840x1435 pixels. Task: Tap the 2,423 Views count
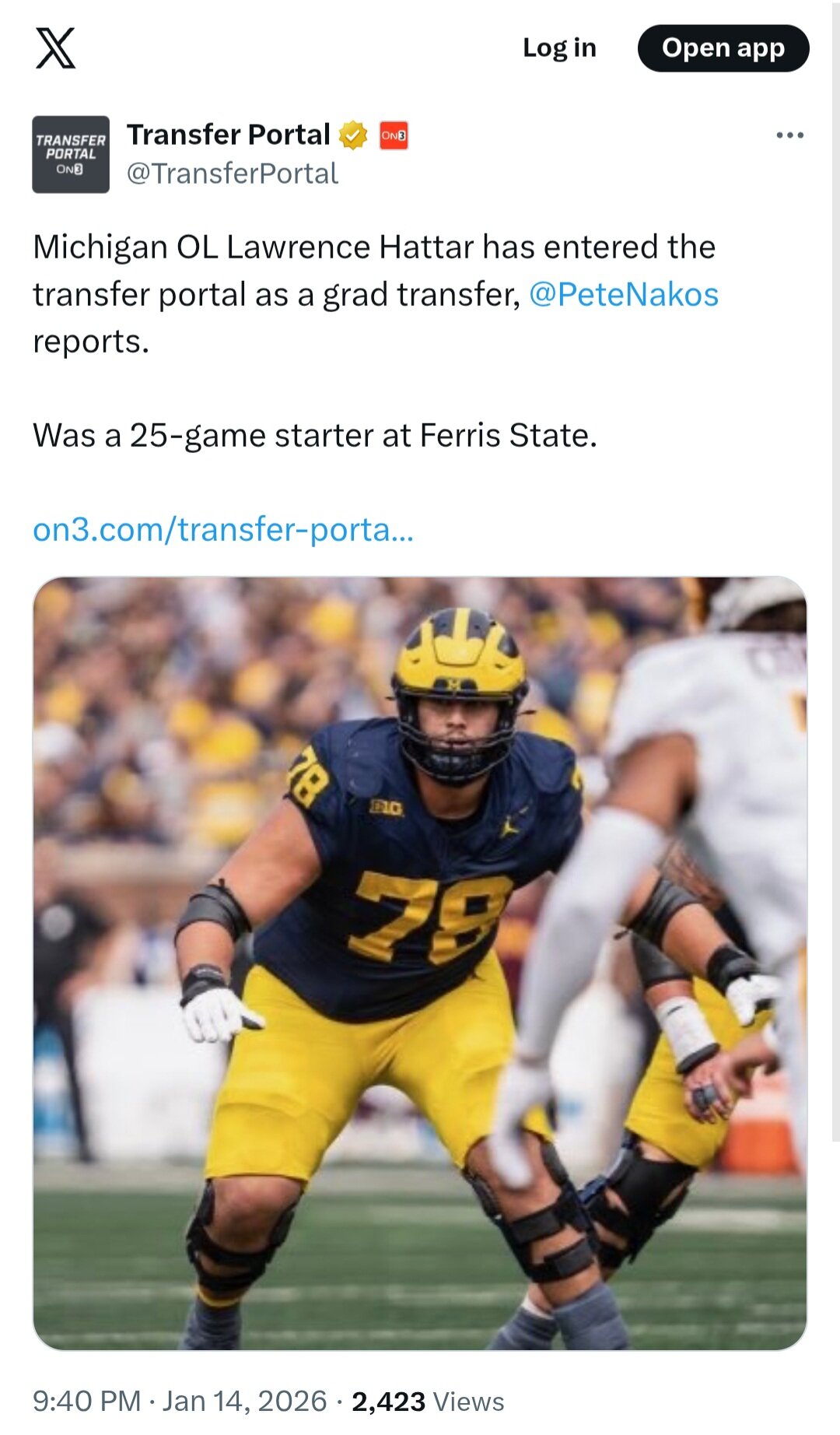[x=428, y=1402]
